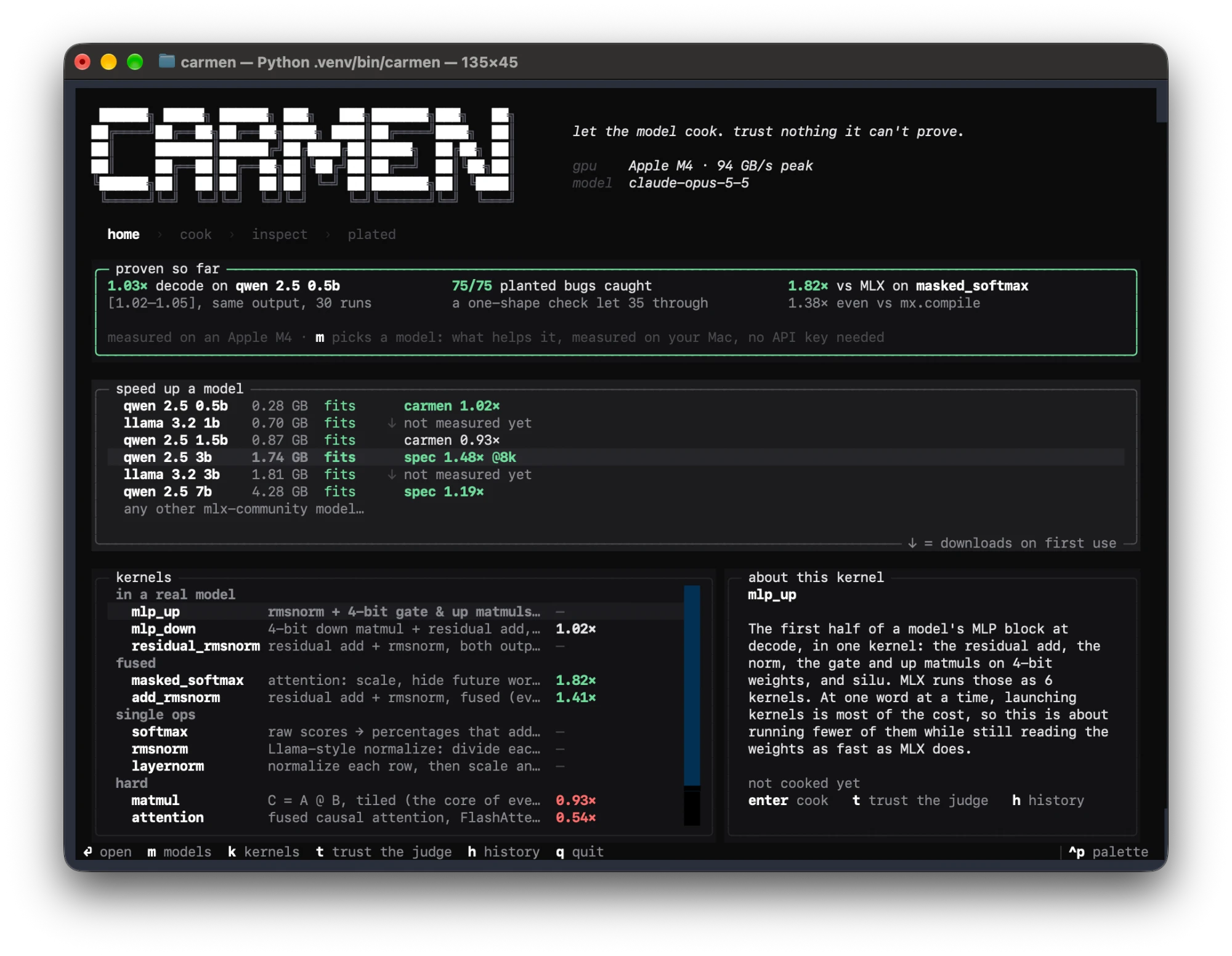Viewport: 1232px width, 956px height.
Task: Click 'trust the judge' in footer bar
Action: pos(384,852)
